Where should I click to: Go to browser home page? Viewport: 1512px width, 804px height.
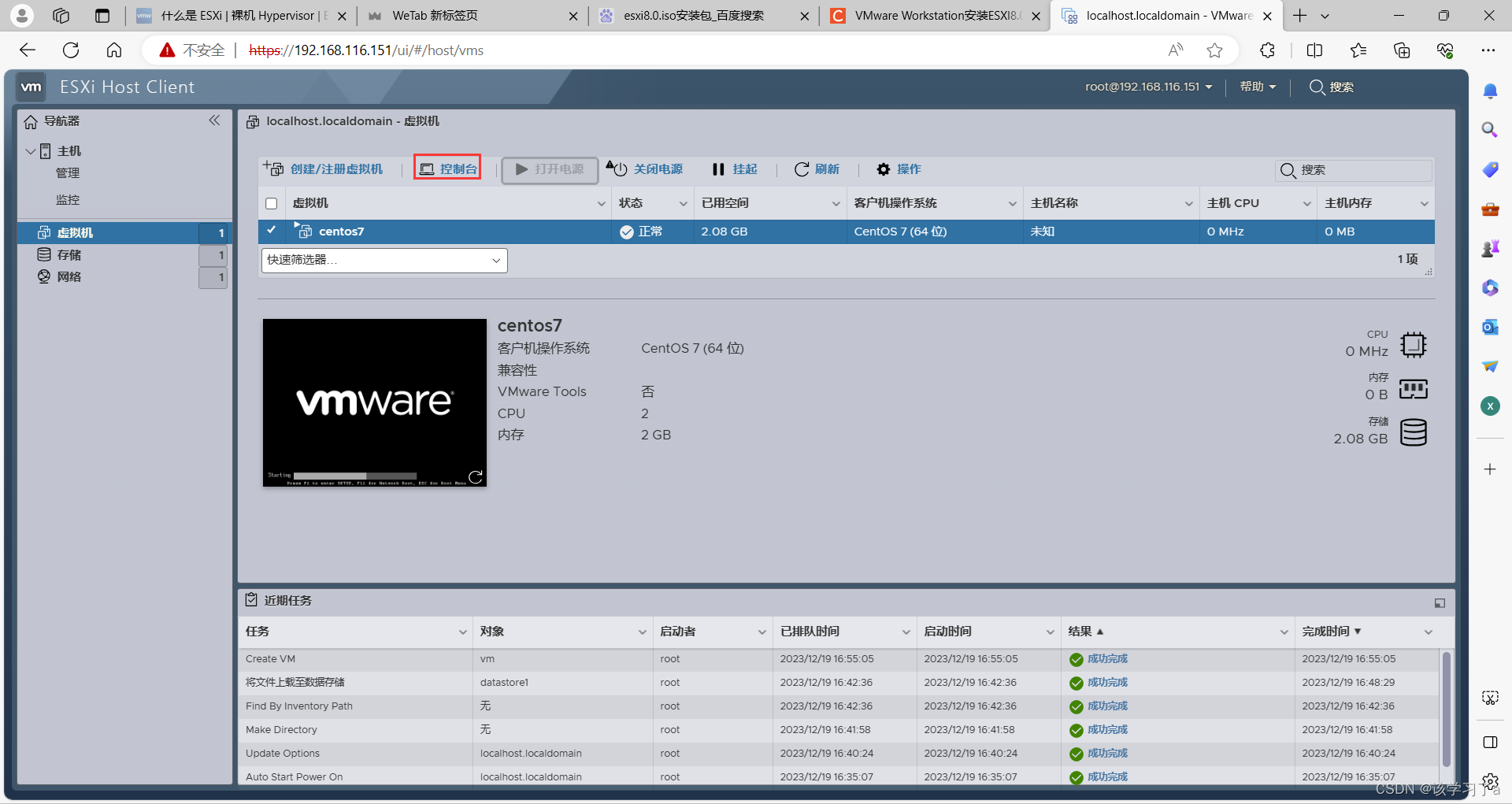click(114, 50)
